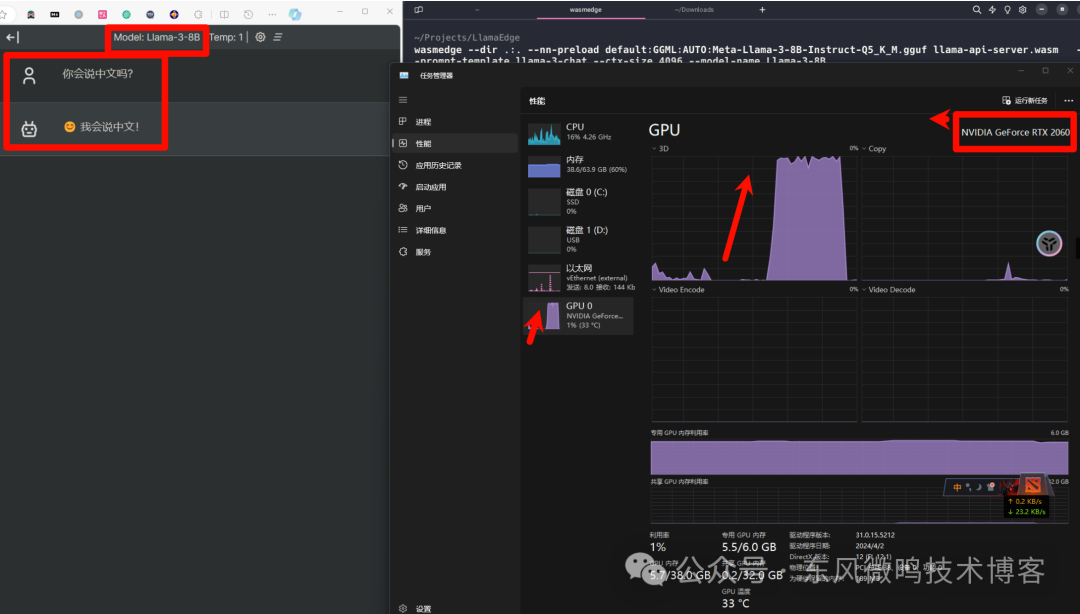
Task: Select 磁盘 0 (C:) performance entry
Action: point(579,201)
